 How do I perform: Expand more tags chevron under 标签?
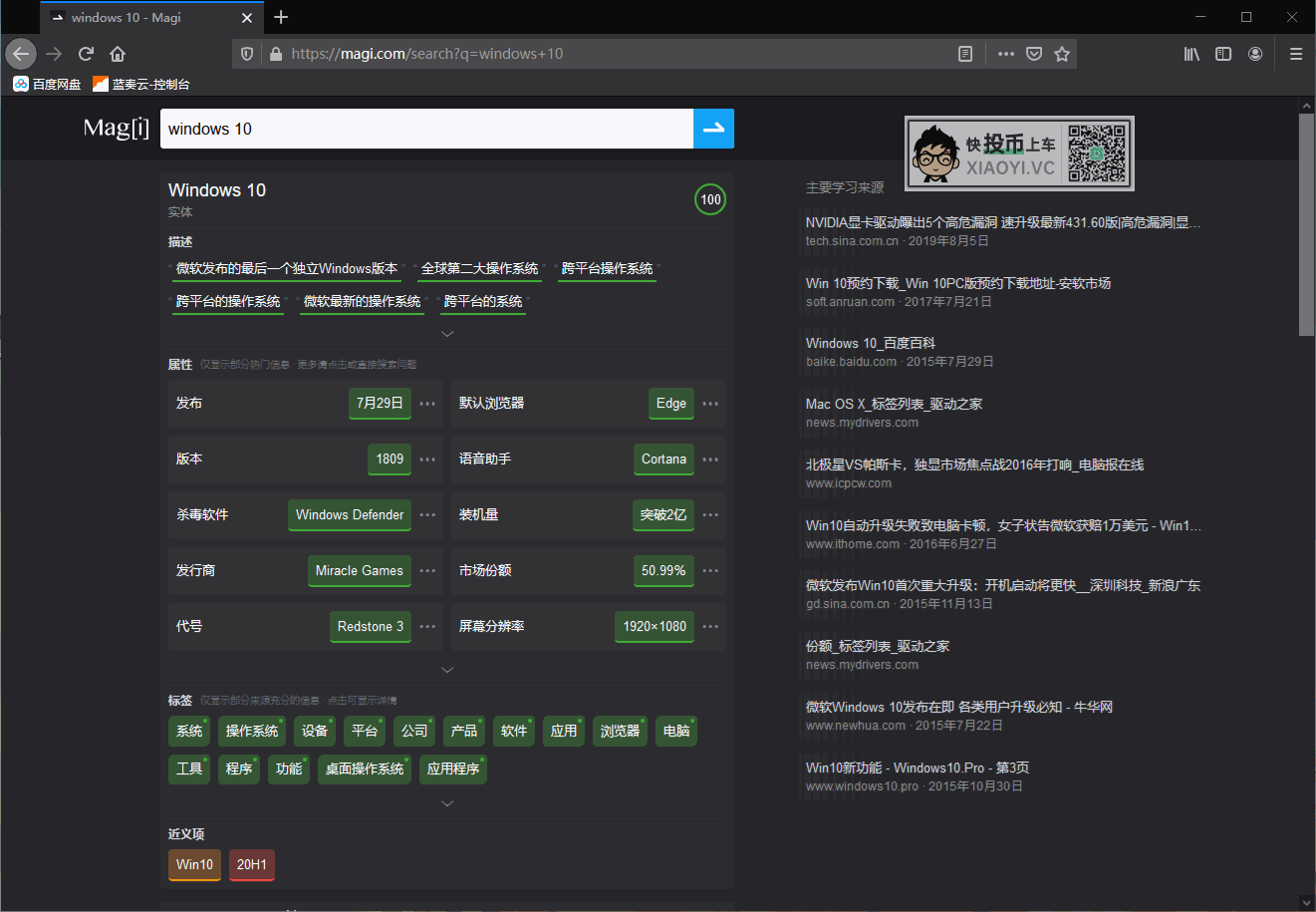447,803
